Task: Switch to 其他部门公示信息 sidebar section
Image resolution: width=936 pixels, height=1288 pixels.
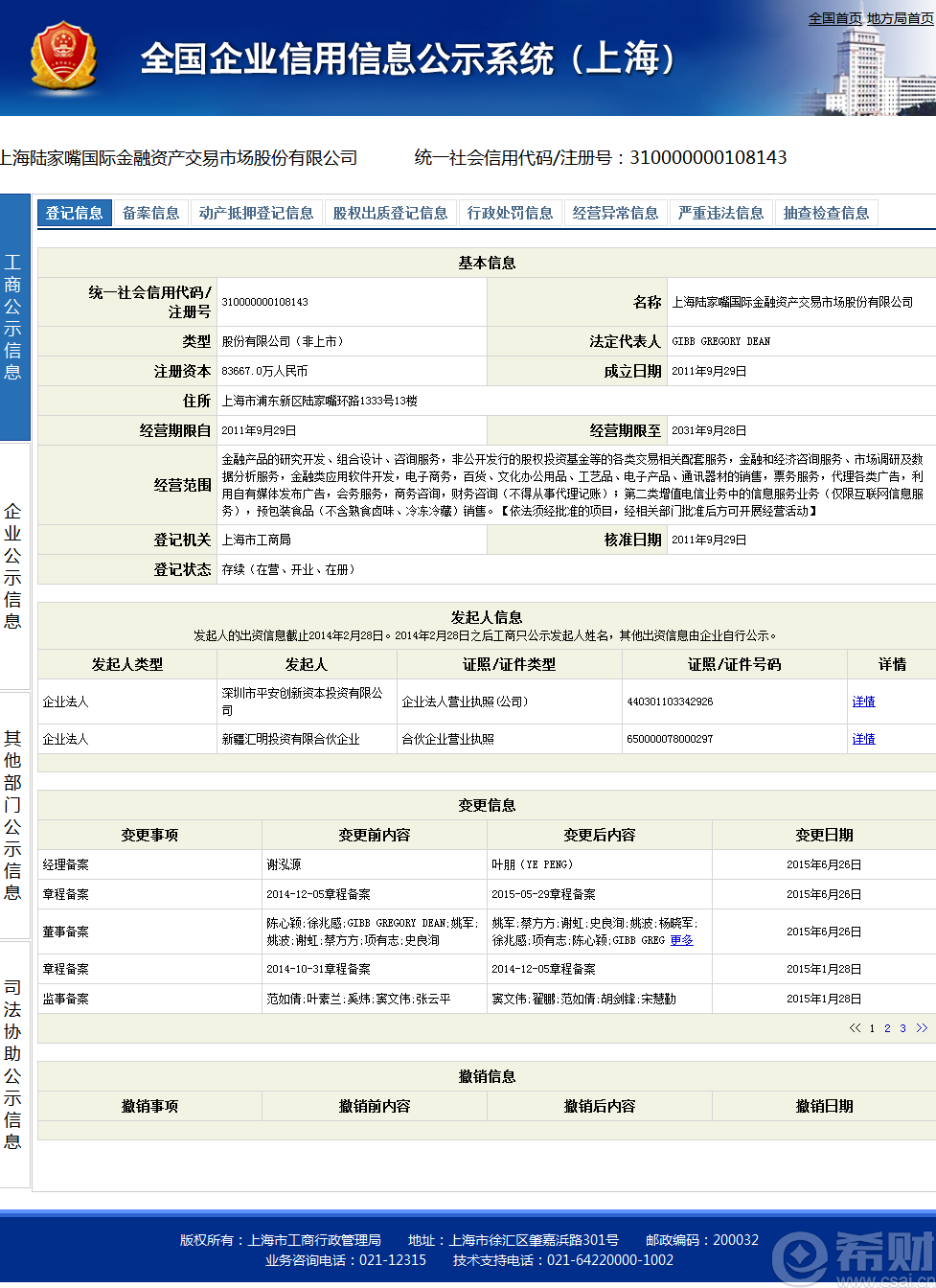Action: 13,816
